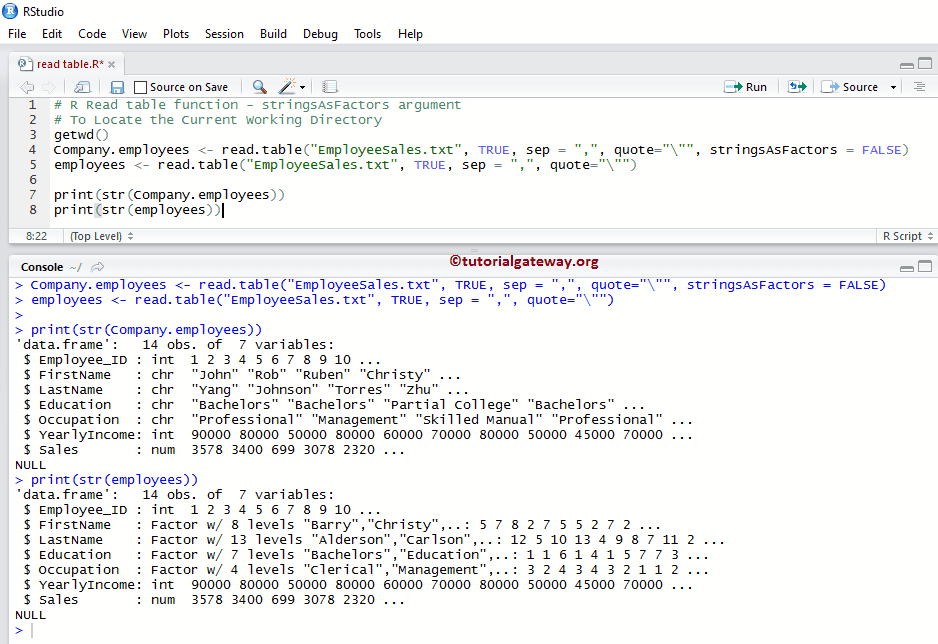Click the R file icon on read table.R tab
Screen dimensions: 938x644
pos(25,63)
